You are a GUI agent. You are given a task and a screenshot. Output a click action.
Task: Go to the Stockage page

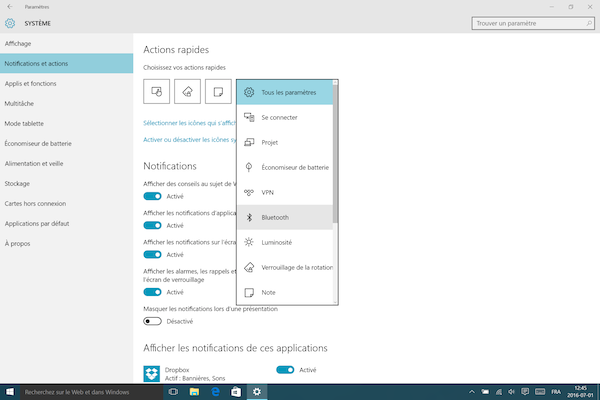67,183
